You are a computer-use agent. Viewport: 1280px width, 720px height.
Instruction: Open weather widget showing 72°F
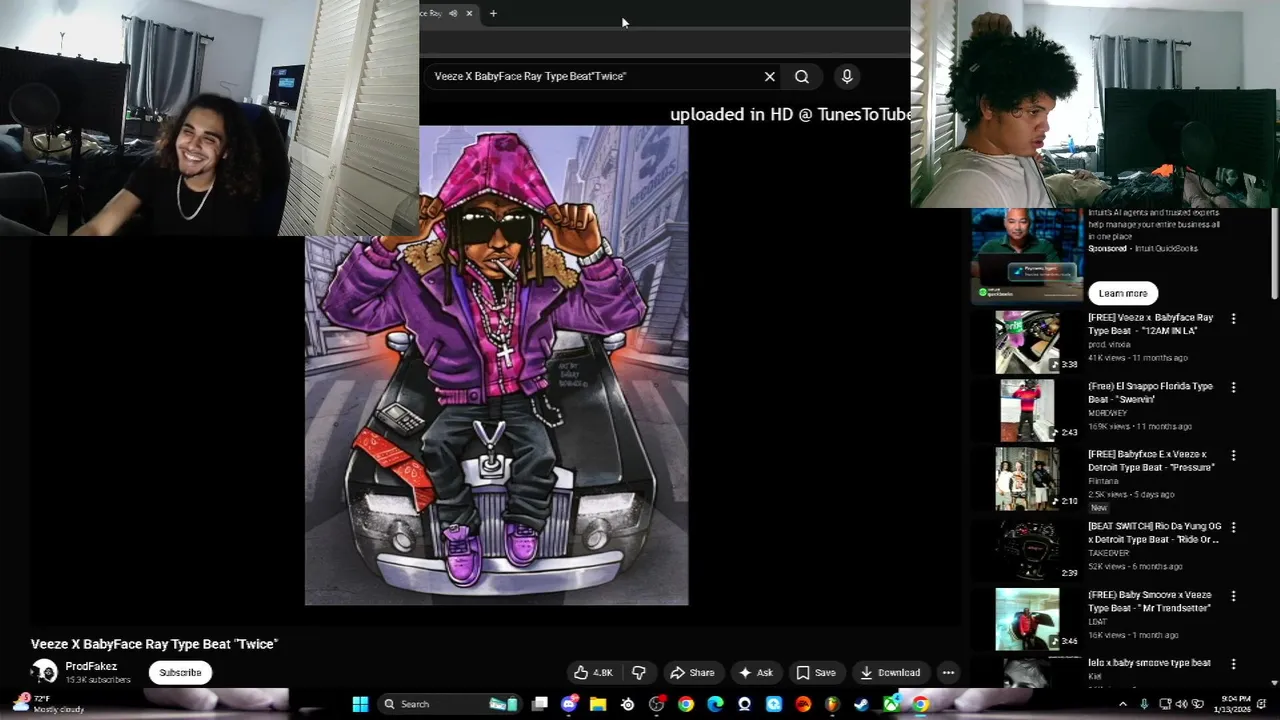coord(48,704)
